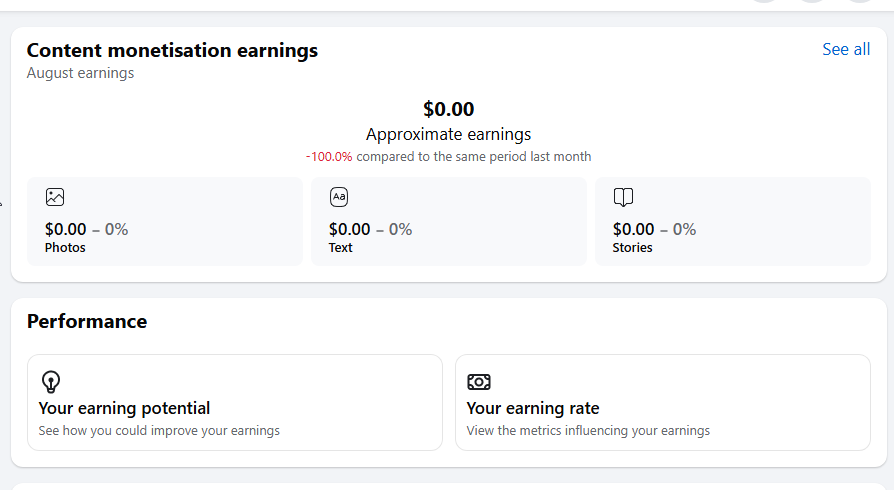Screen dimensions: 894x490
Task: Click the August earnings subtitle
Action: [80, 73]
